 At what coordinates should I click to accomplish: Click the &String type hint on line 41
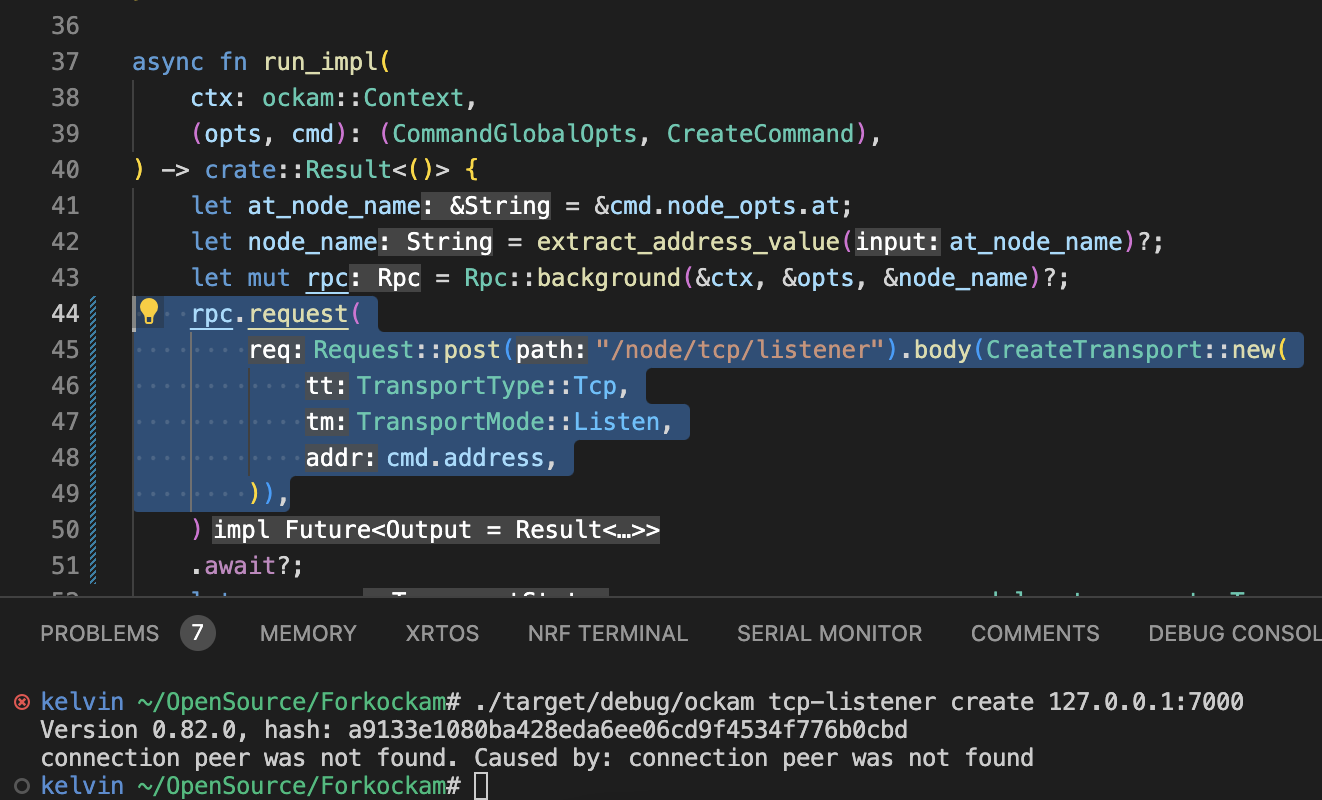point(486,206)
